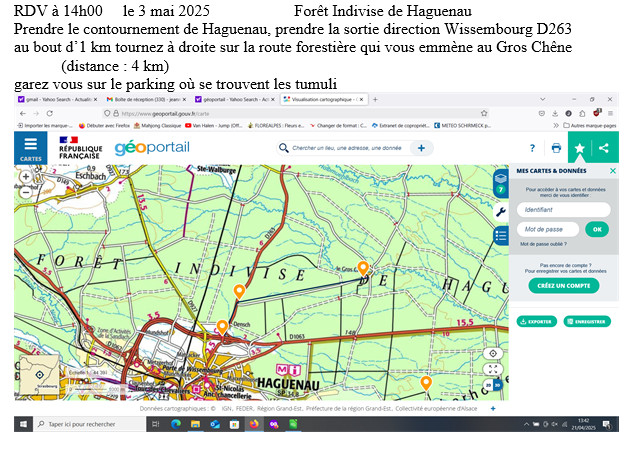
Task: Click the plus button beside search
Action: (421, 148)
